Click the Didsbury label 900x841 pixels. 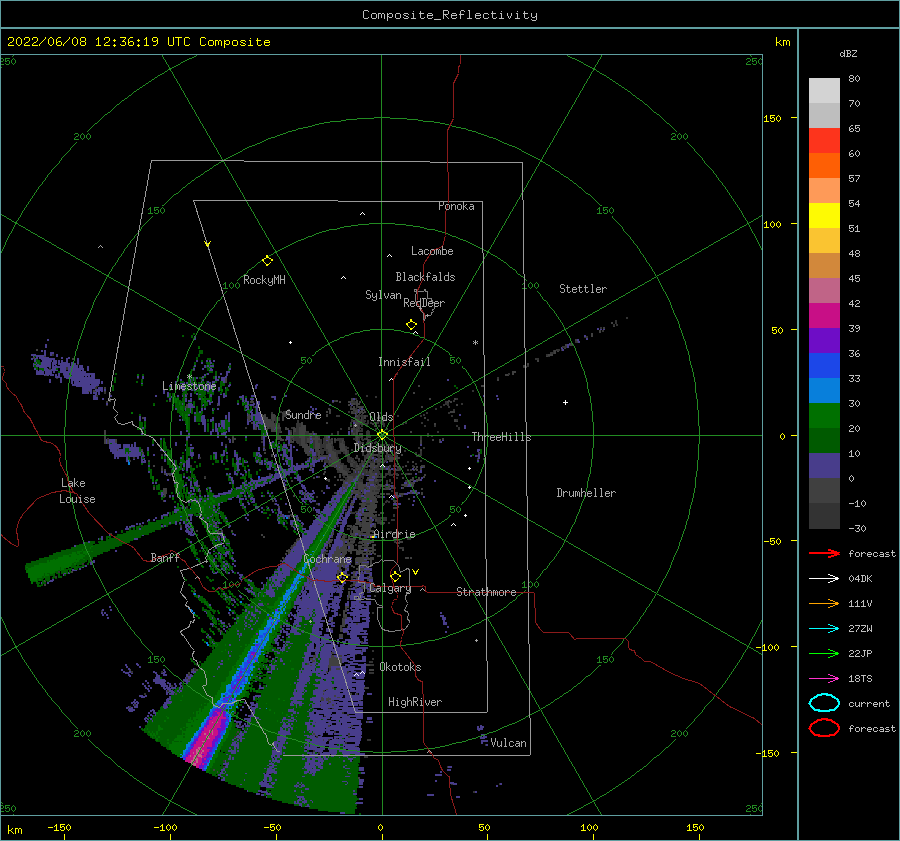click(378, 448)
